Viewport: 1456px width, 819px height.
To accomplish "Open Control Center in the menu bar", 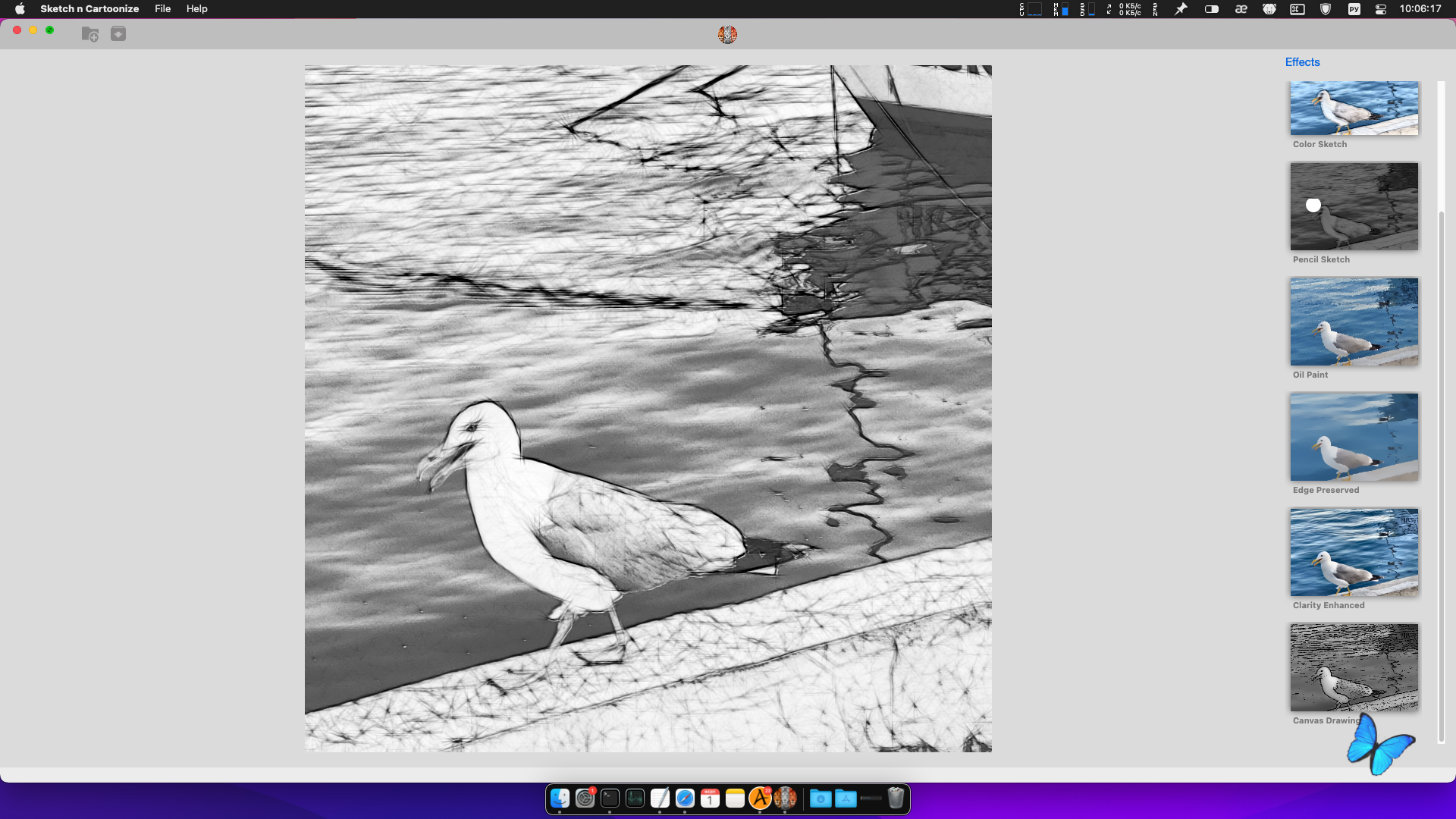I will (x=1381, y=9).
